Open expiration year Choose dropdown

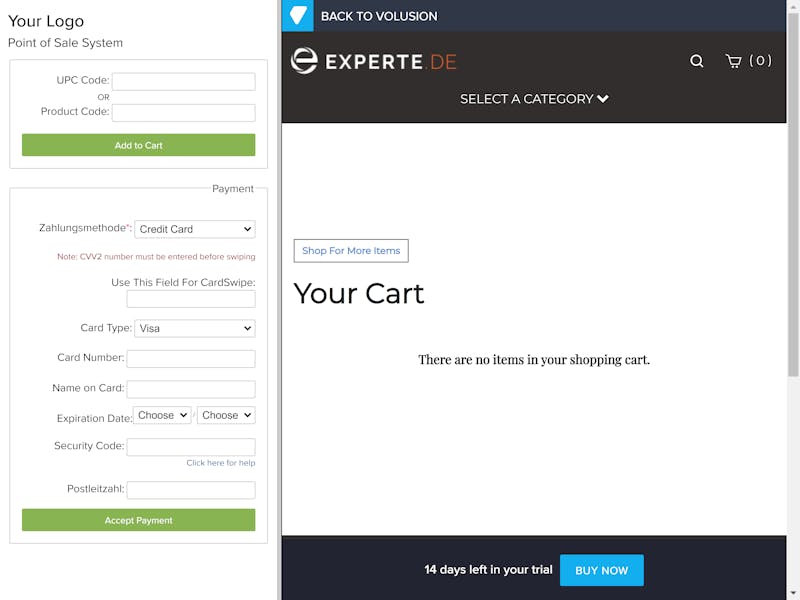pyautogui.click(x=227, y=415)
